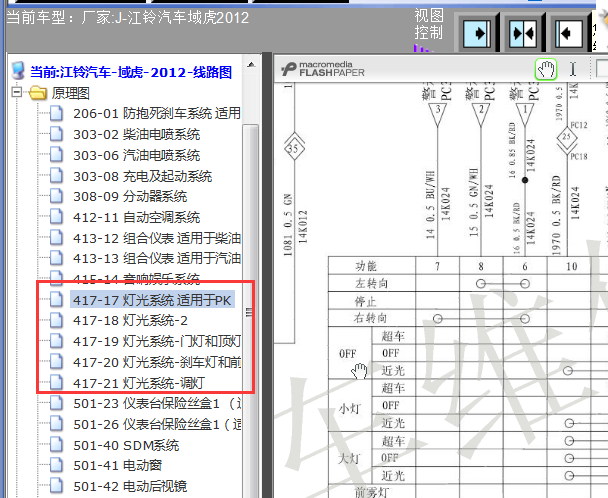The height and width of the screenshot is (498, 608).
Task: Collapse the 原理图 folder node
Action: 16,92
